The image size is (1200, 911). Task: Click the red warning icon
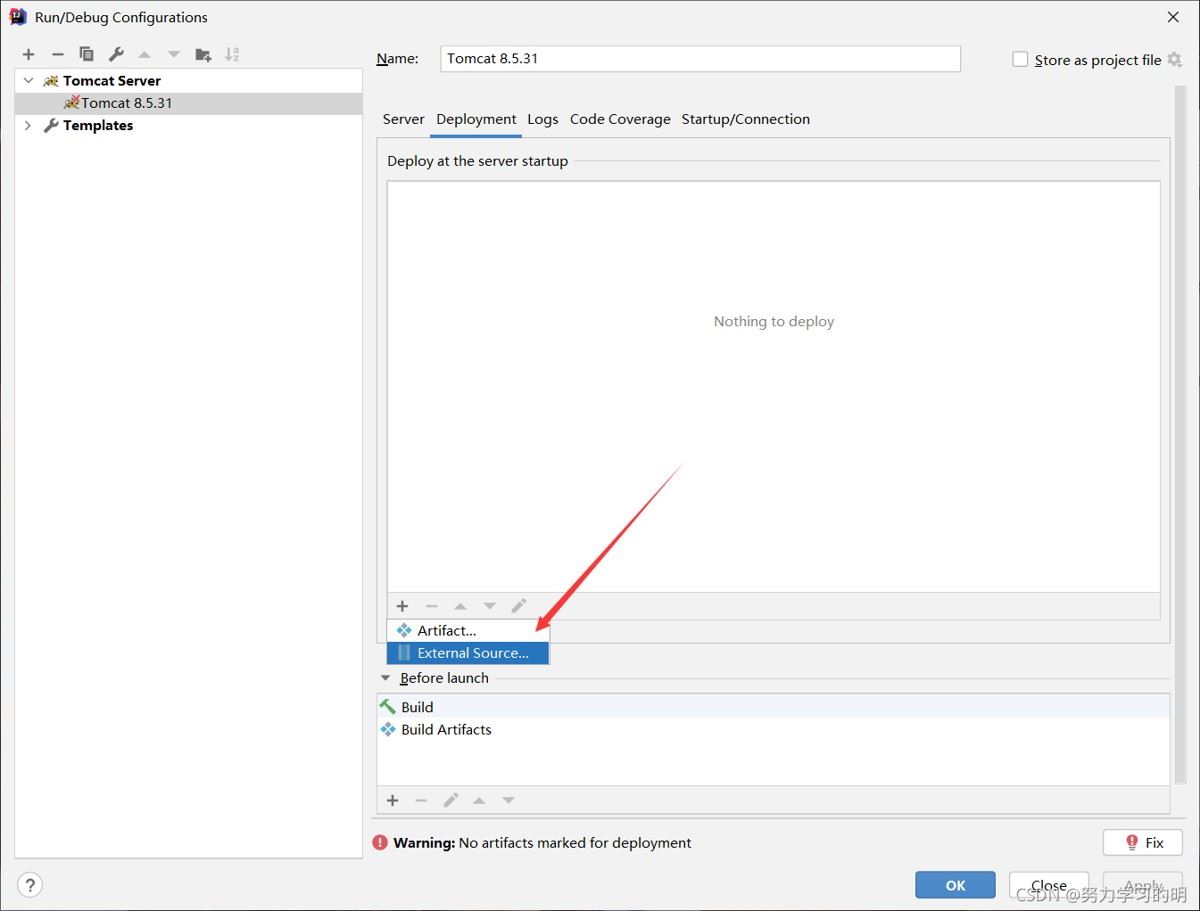(381, 843)
